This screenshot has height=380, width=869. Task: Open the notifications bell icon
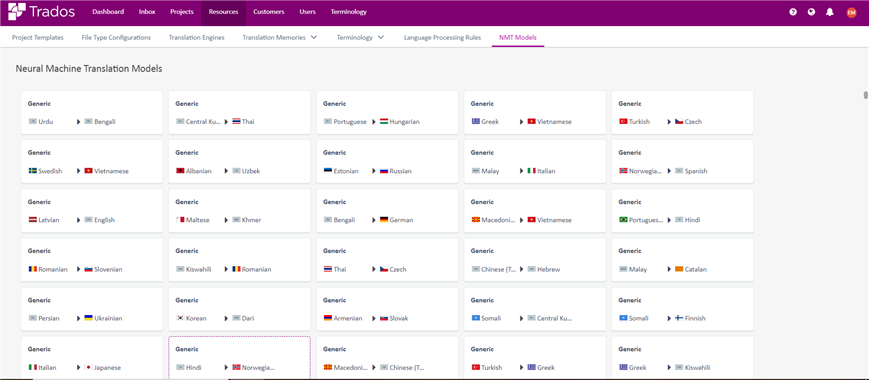[x=830, y=12]
